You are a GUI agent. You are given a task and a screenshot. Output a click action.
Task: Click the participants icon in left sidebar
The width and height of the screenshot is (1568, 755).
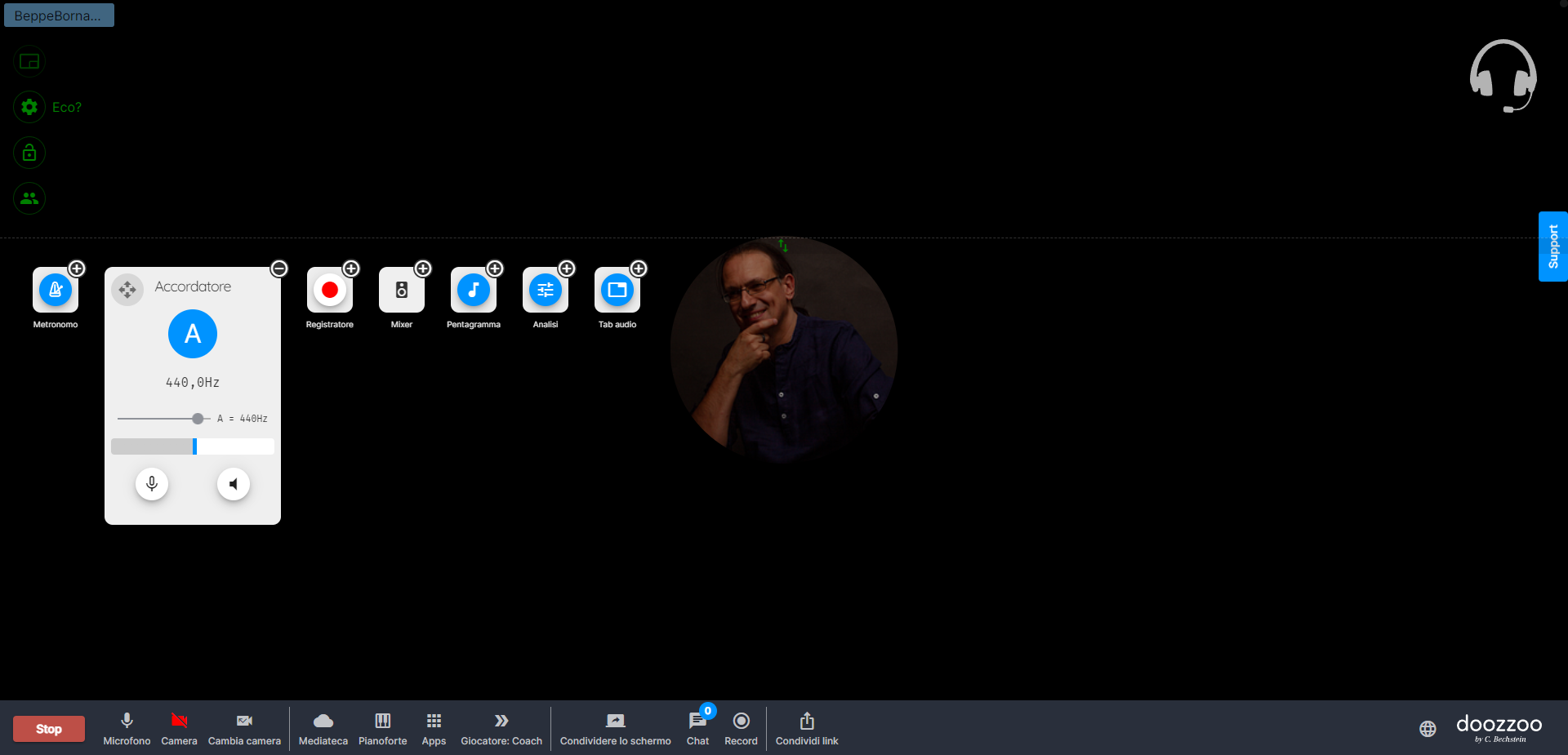click(29, 198)
